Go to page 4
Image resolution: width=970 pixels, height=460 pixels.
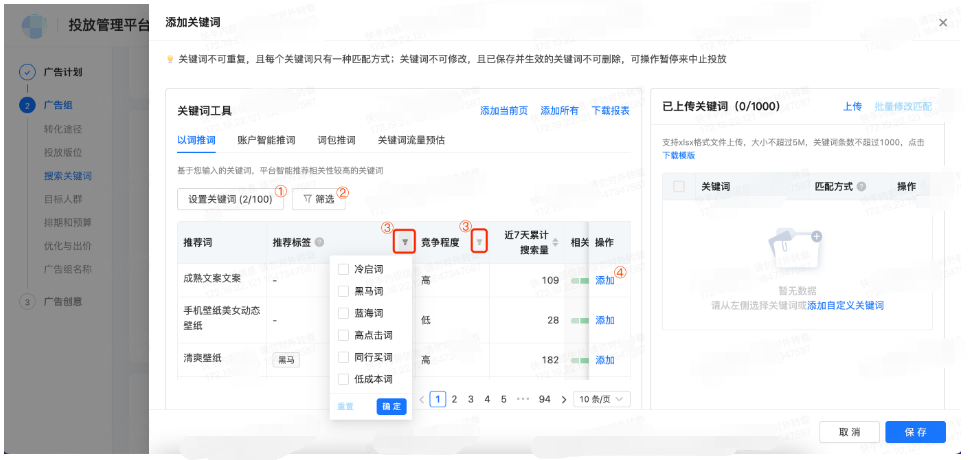point(487,399)
